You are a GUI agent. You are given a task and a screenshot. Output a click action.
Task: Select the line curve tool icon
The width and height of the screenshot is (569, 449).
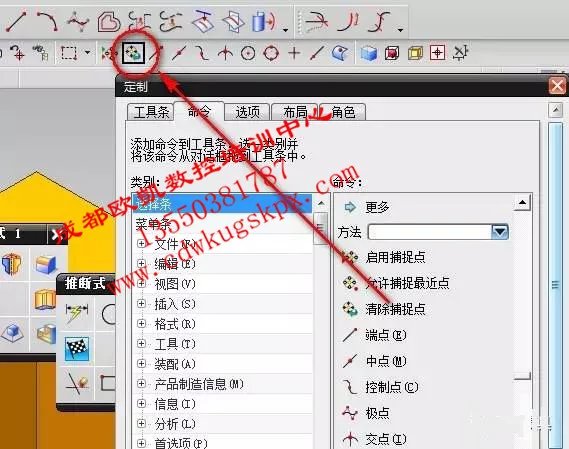16,21
